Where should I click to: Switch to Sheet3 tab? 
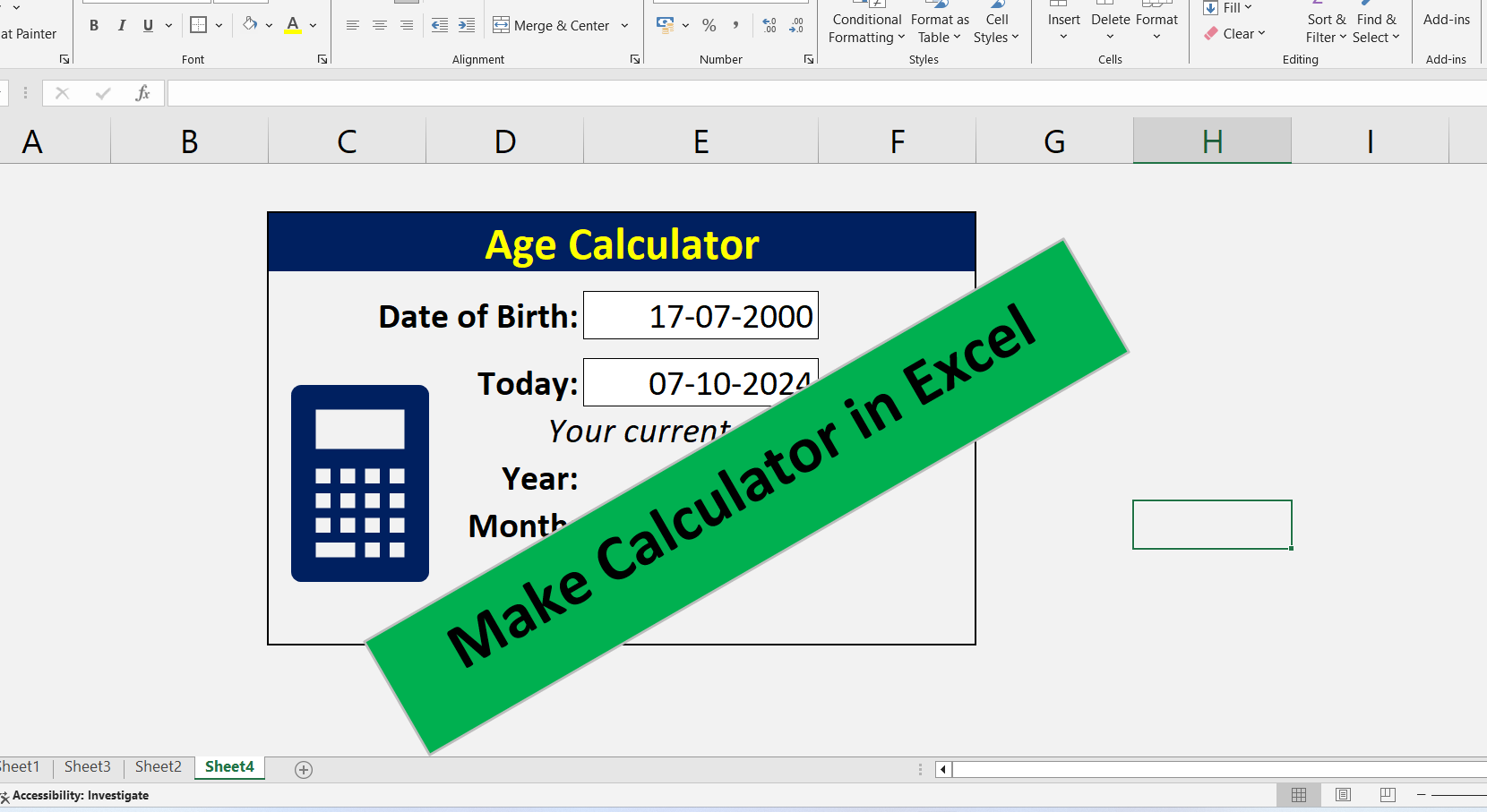tap(87, 767)
